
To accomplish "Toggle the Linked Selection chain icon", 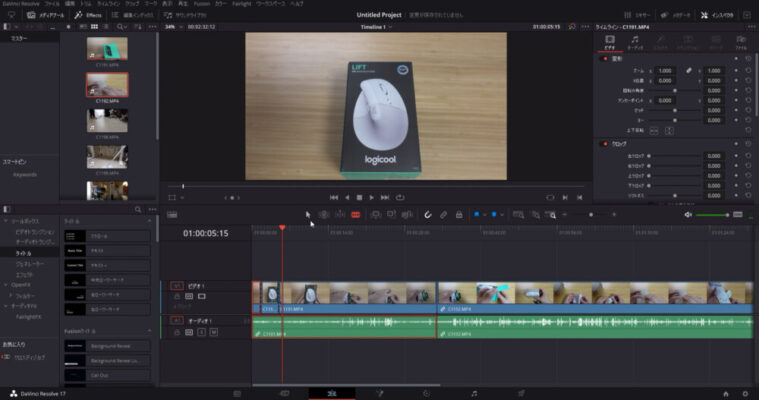I will [x=443, y=214].
